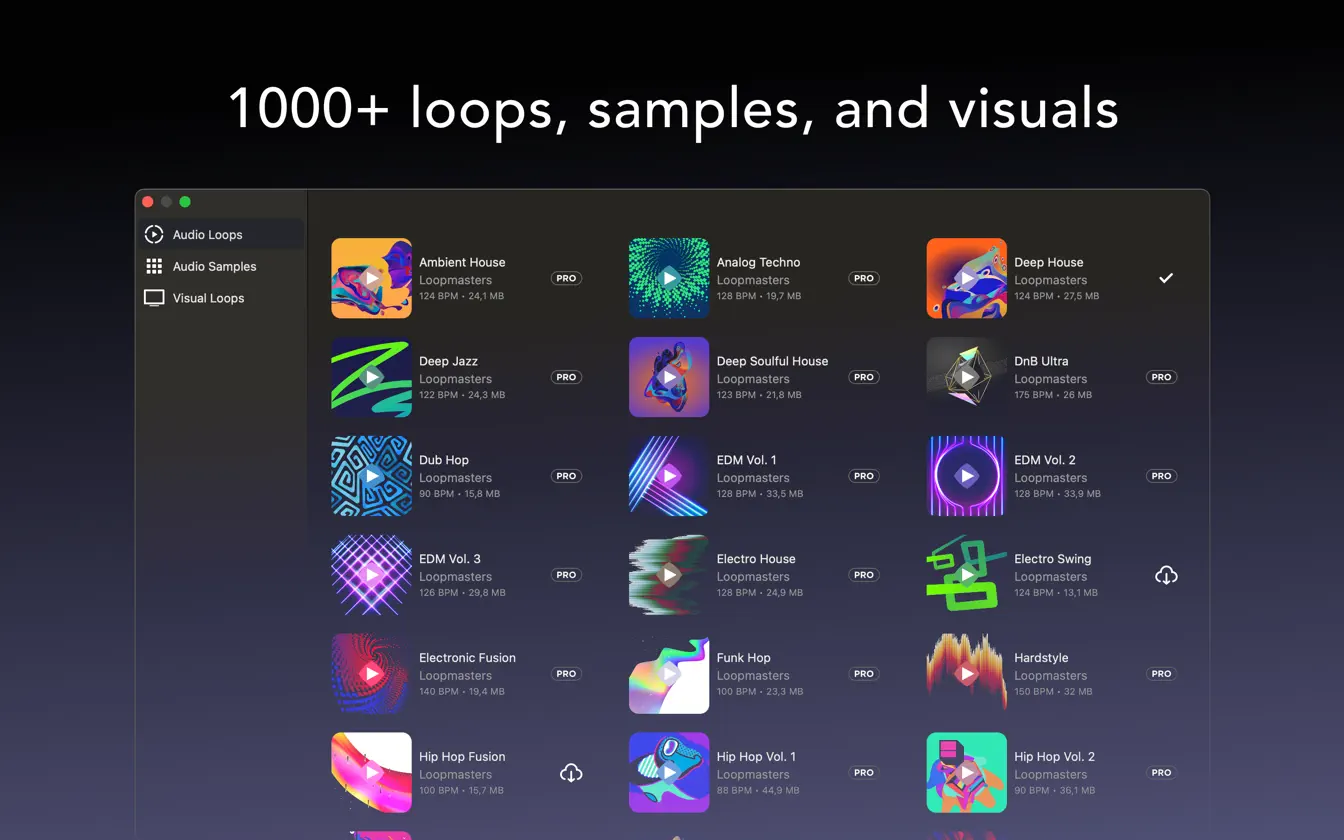1344x840 pixels.
Task: Play the Dub Hop loop preview
Action: (371, 476)
